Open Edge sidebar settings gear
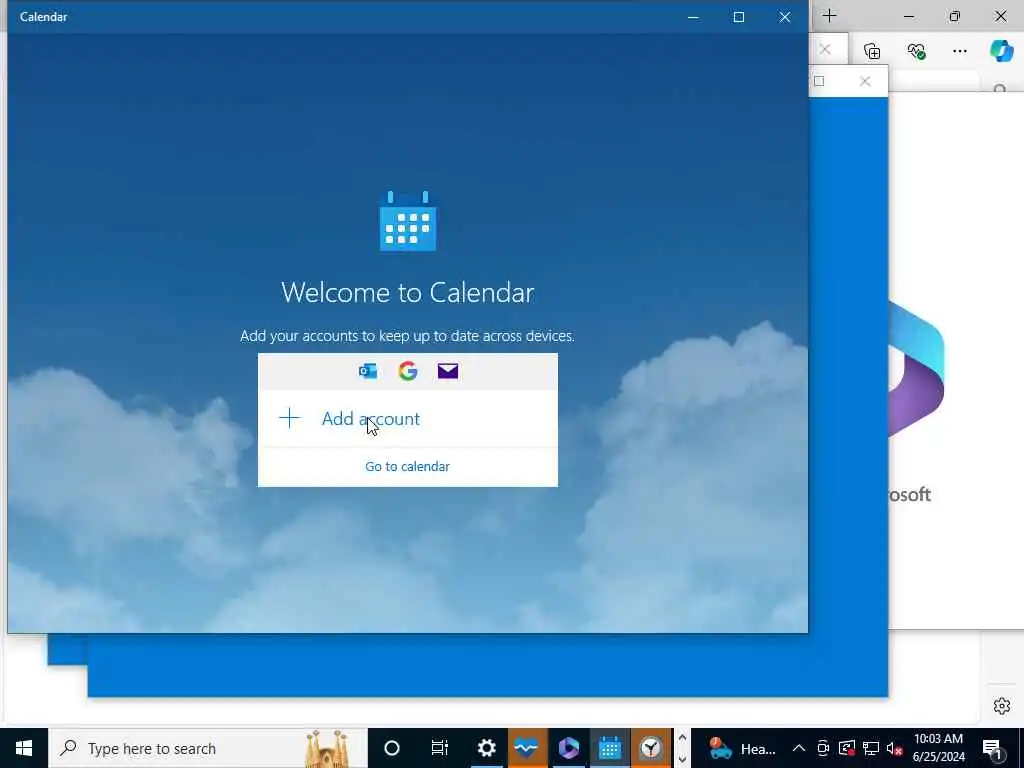The width and height of the screenshot is (1024, 768). [1002, 706]
